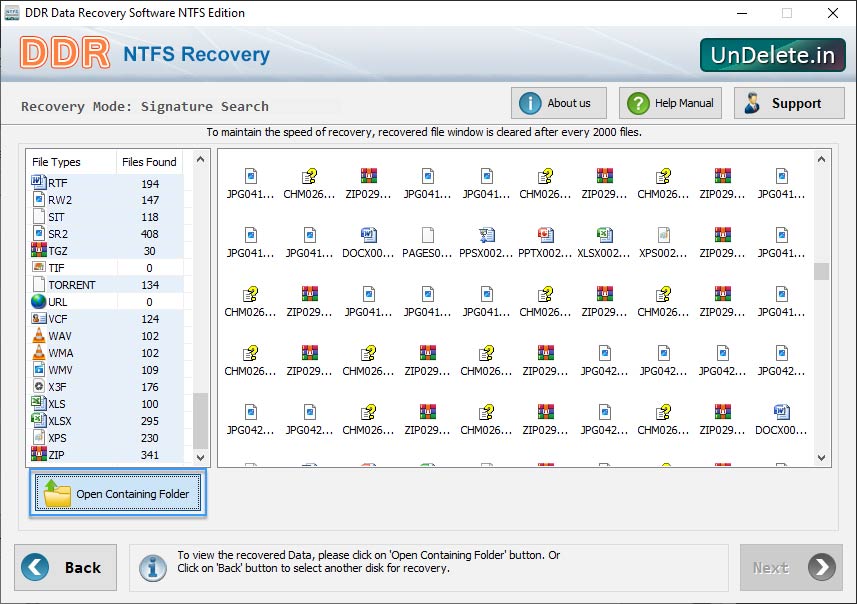This screenshot has height=604, width=857.
Task: Click file types list scroll down arrow
Action: tap(201, 457)
